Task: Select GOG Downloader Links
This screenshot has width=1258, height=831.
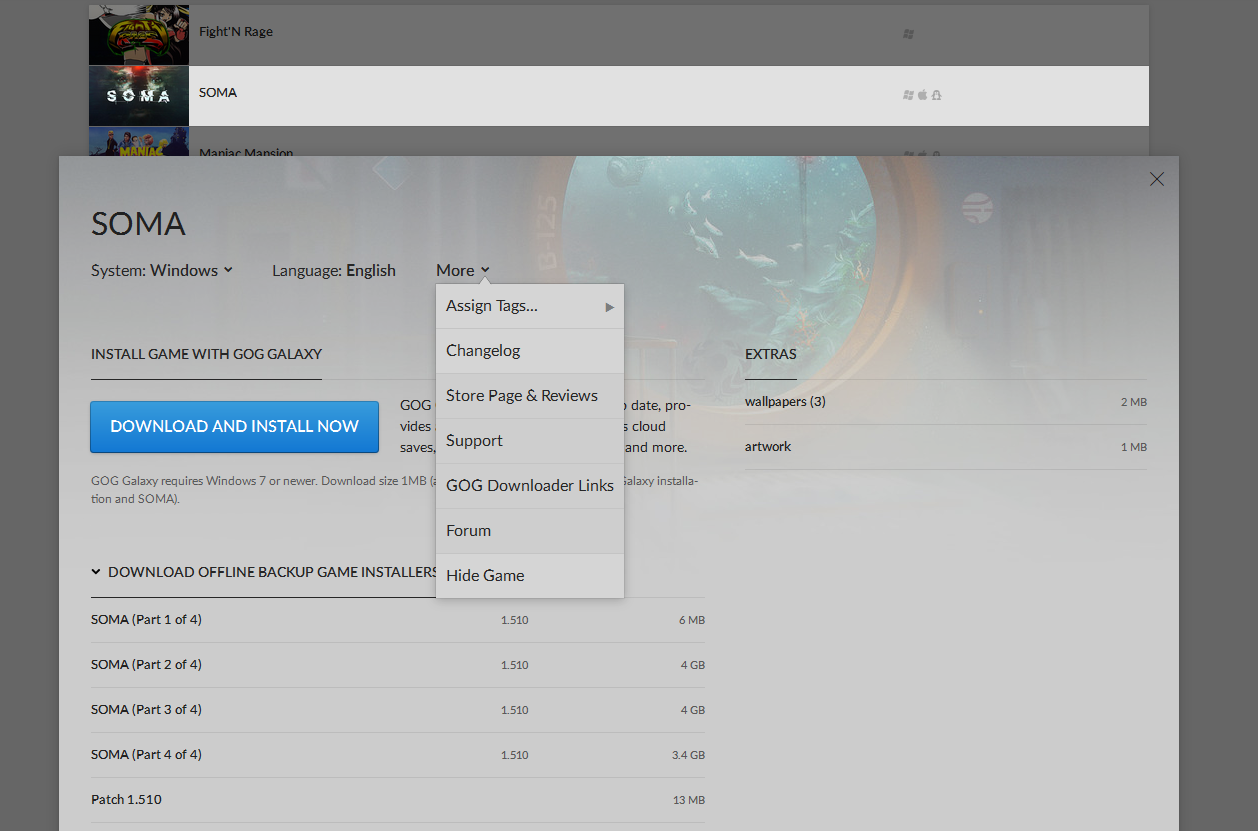Action: coord(530,486)
